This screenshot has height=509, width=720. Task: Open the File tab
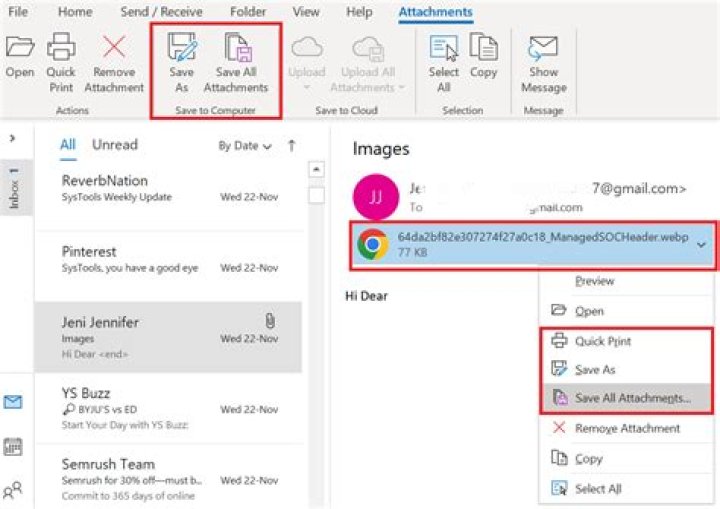point(18,11)
